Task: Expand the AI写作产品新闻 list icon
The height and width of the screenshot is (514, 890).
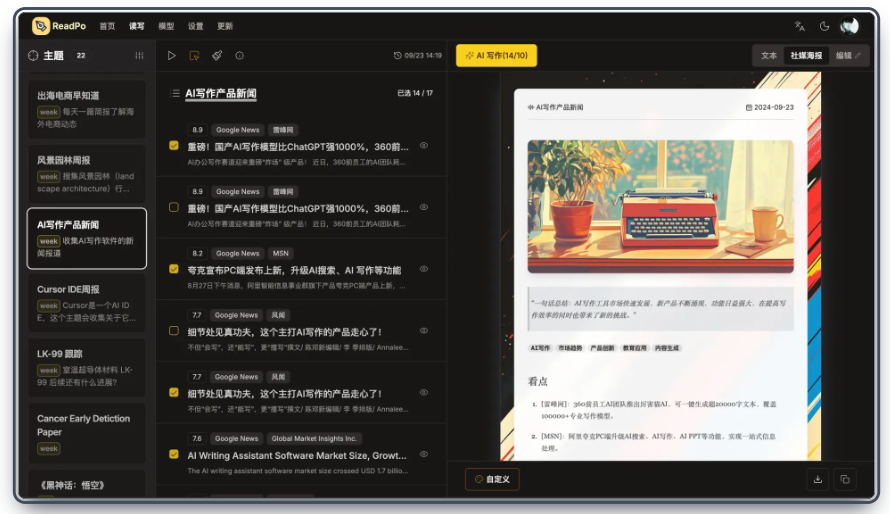Action: point(175,93)
